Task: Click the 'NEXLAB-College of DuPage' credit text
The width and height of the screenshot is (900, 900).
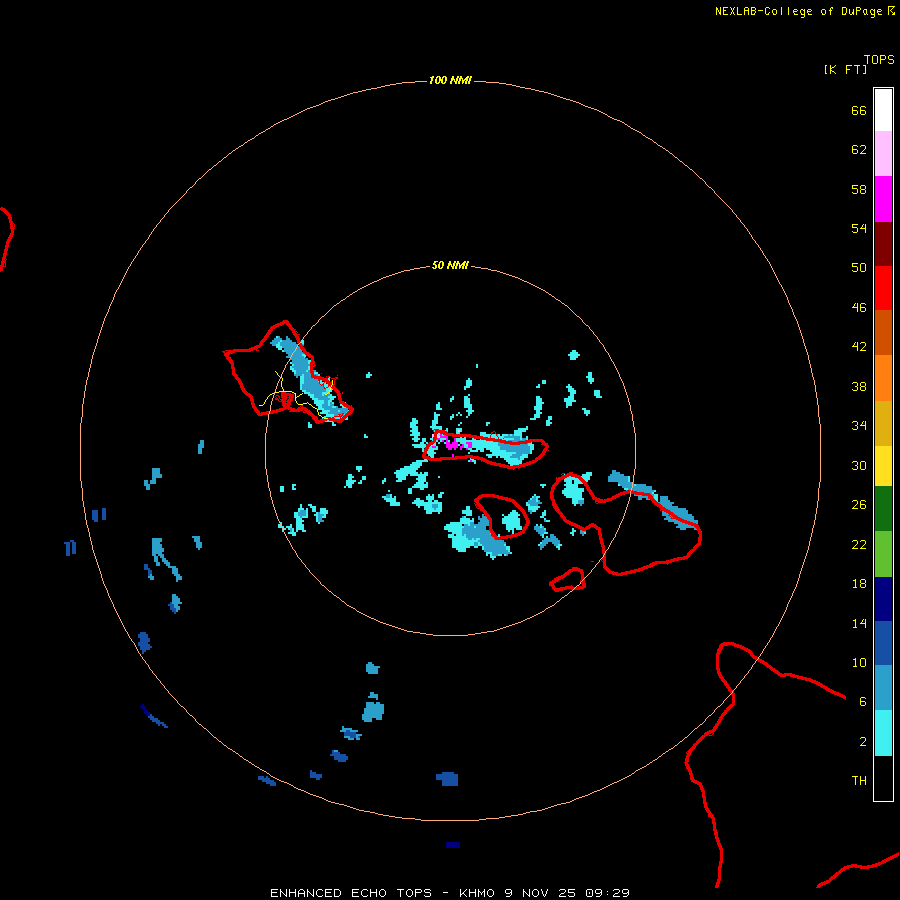Action: coord(798,11)
